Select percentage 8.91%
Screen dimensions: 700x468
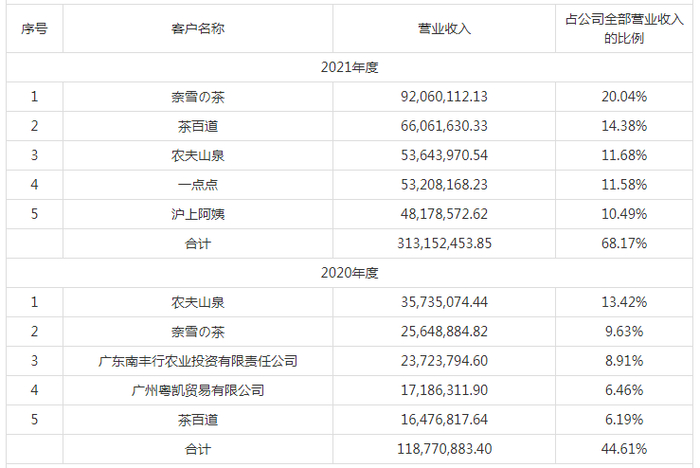(x=624, y=361)
